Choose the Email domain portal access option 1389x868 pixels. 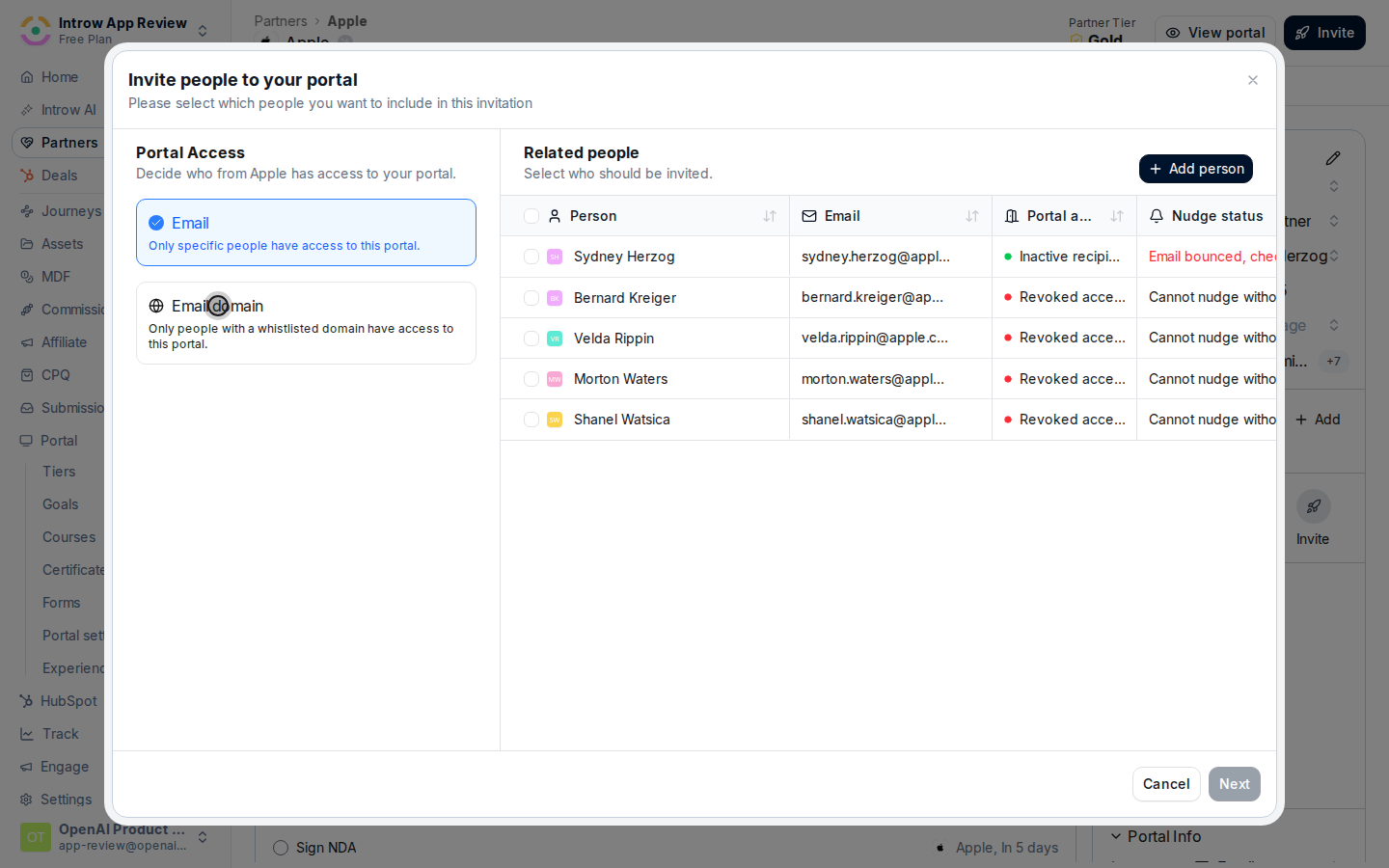306,323
